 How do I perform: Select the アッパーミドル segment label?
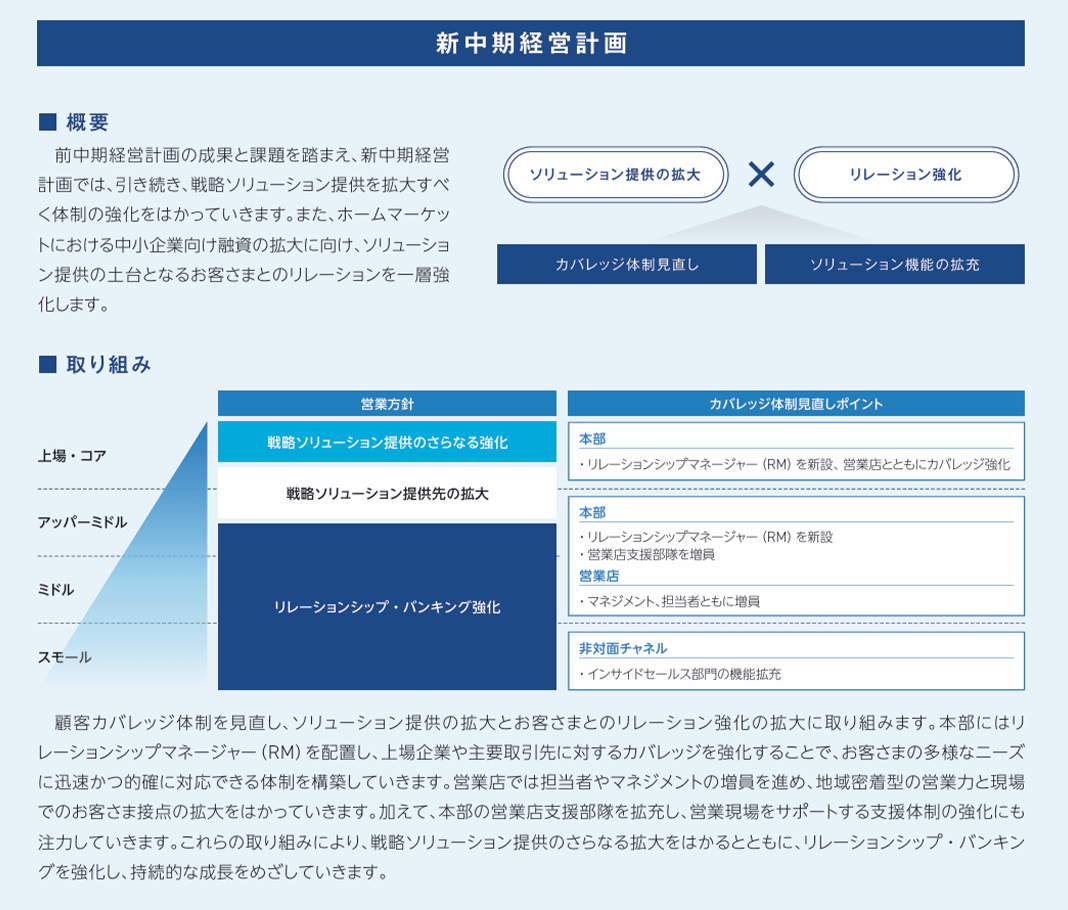[82, 523]
